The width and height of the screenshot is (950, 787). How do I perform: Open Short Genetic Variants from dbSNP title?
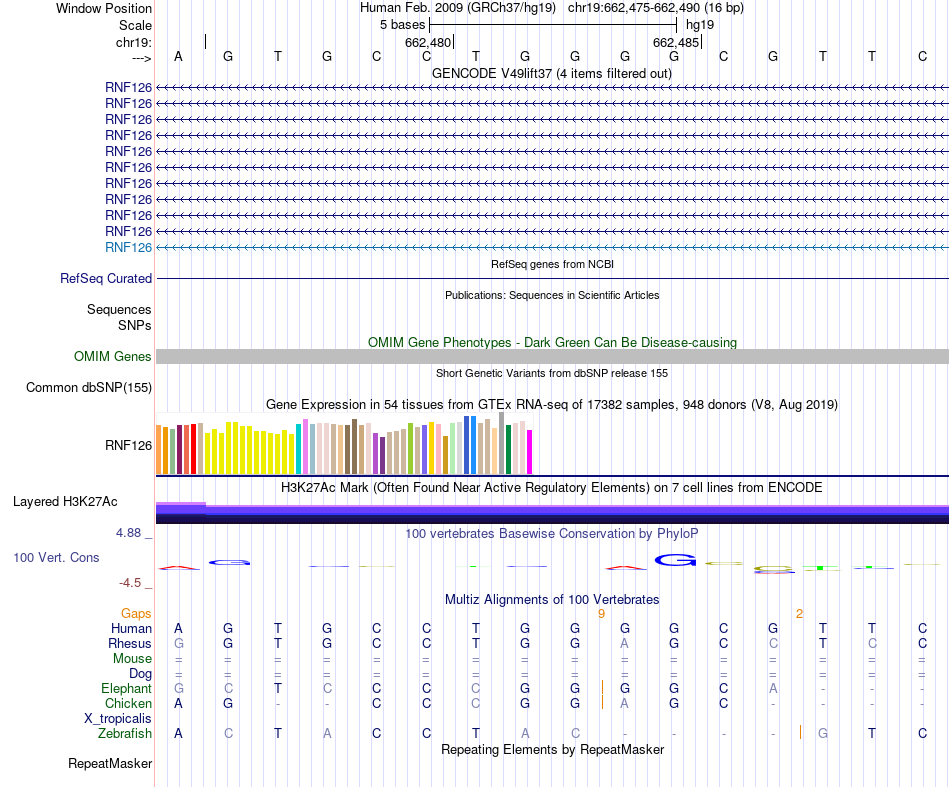click(552, 373)
